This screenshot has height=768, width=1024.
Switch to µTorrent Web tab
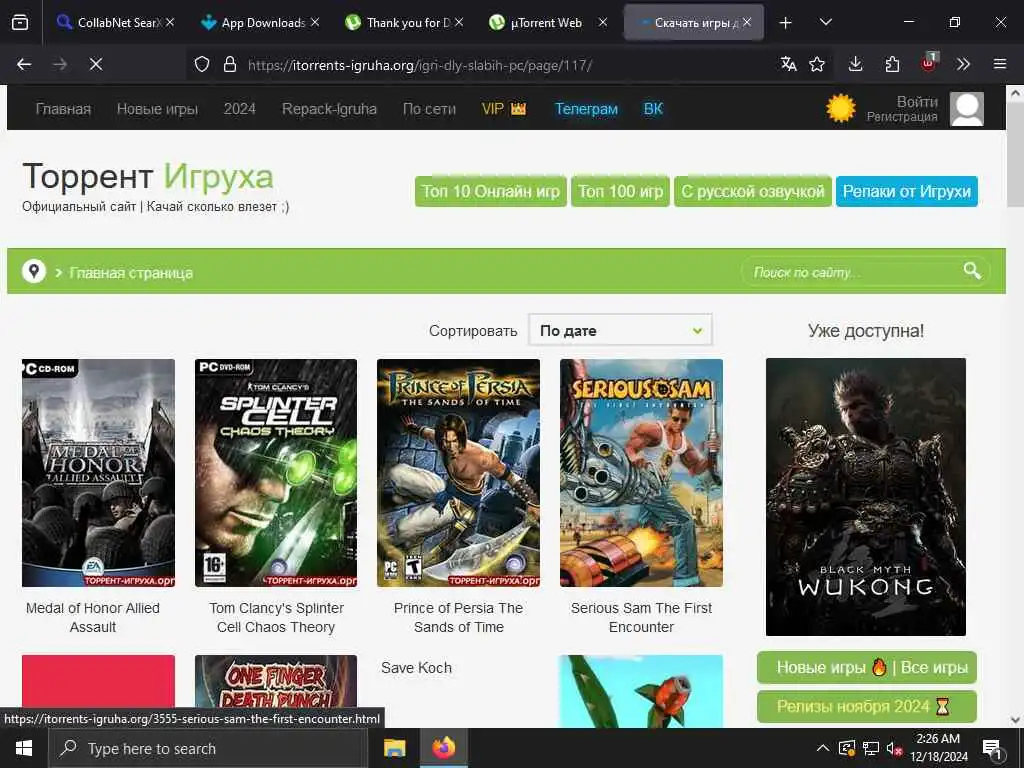coord(542,22)
